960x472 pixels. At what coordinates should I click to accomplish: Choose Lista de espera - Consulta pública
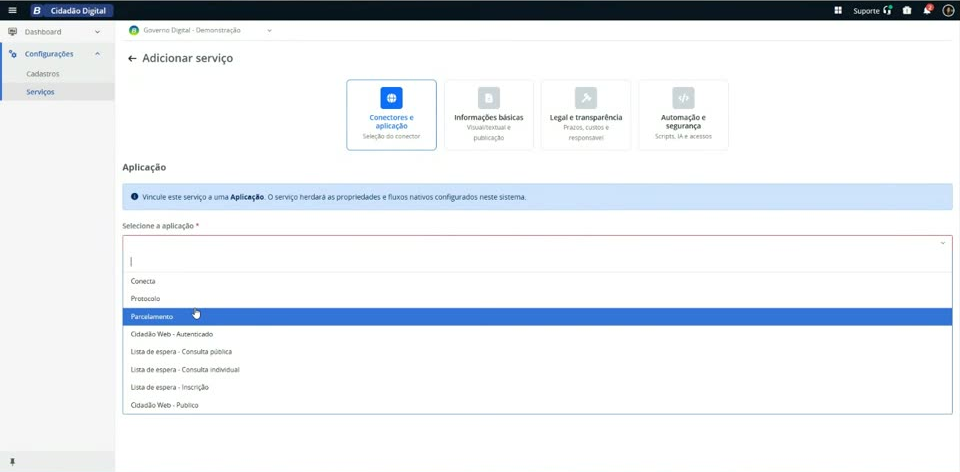(537, 352)
